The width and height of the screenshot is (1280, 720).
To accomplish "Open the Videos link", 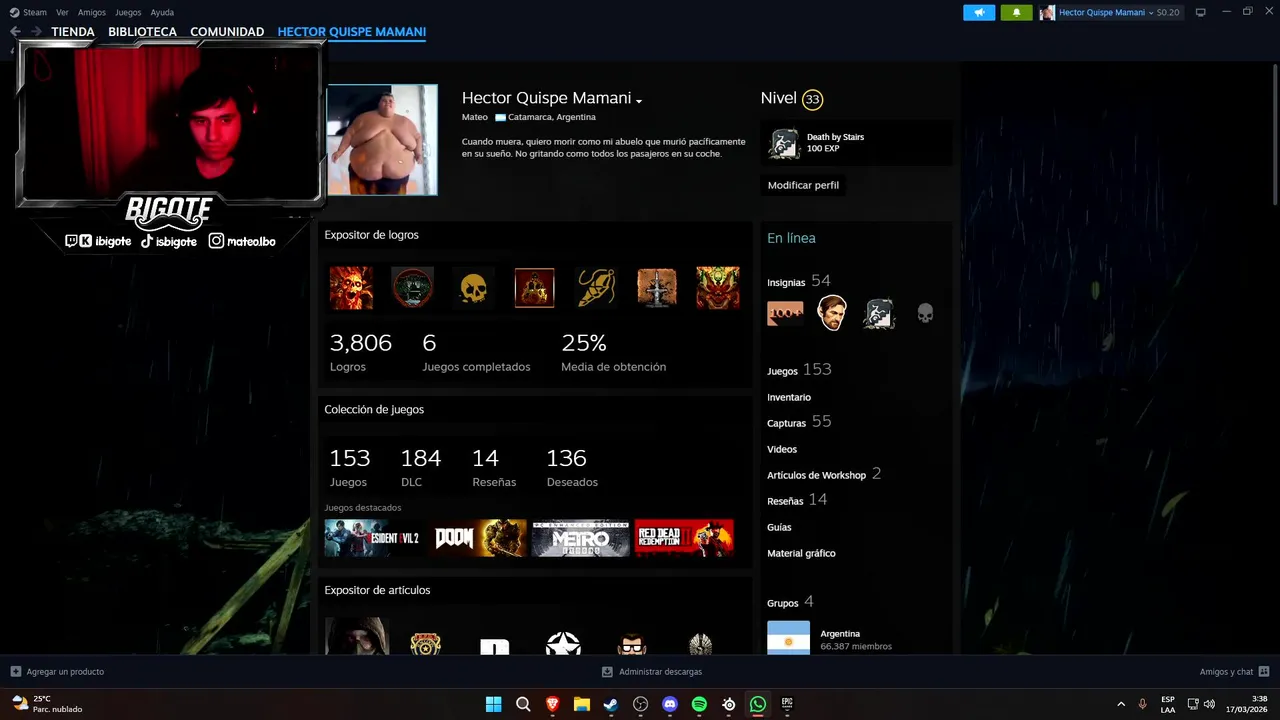I will (782, 449).
